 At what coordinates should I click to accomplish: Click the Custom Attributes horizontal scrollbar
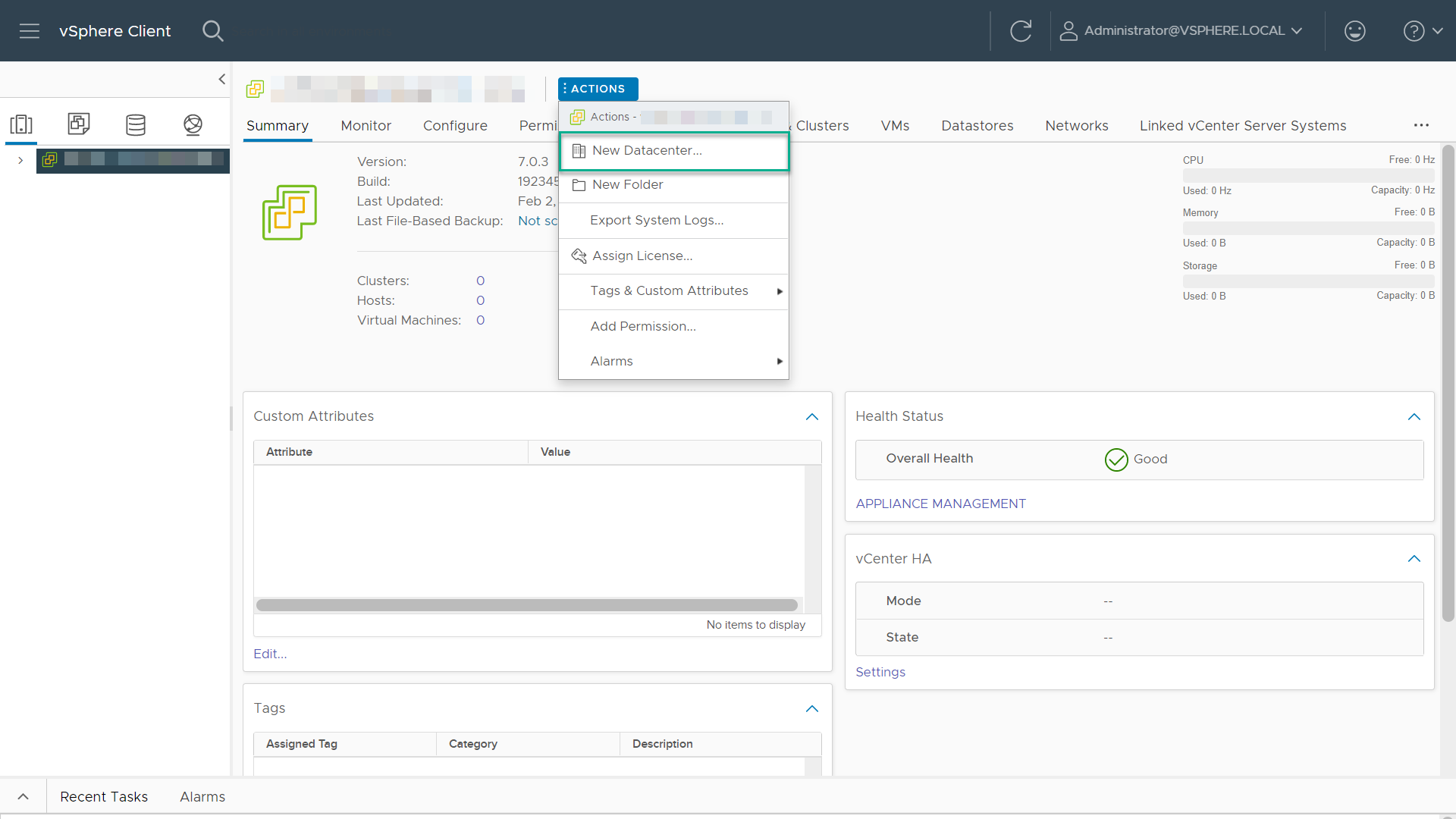coord(527,605)
